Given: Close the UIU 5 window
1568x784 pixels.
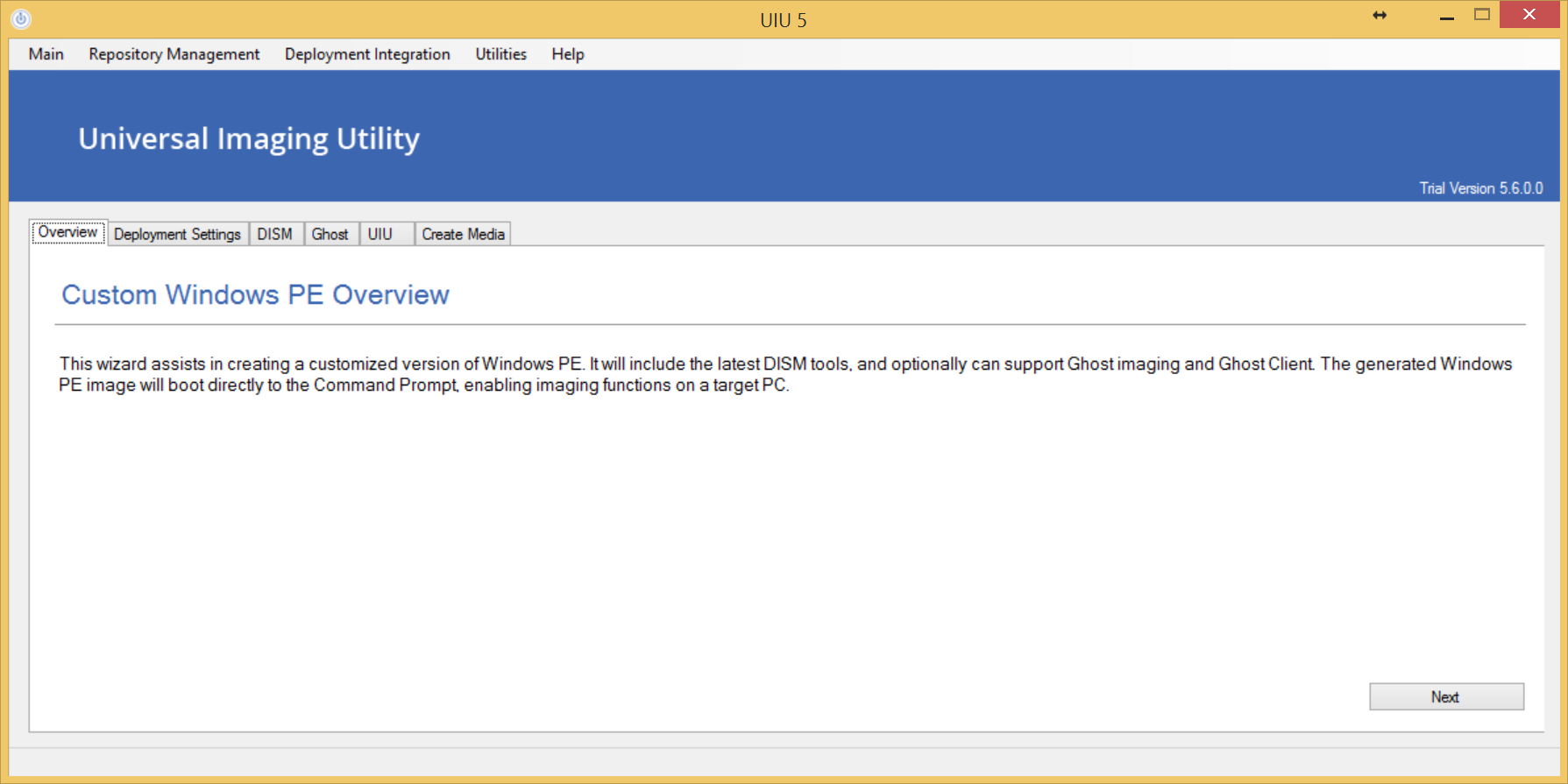Looking at the screenshot, I should tap(1529, 15).
